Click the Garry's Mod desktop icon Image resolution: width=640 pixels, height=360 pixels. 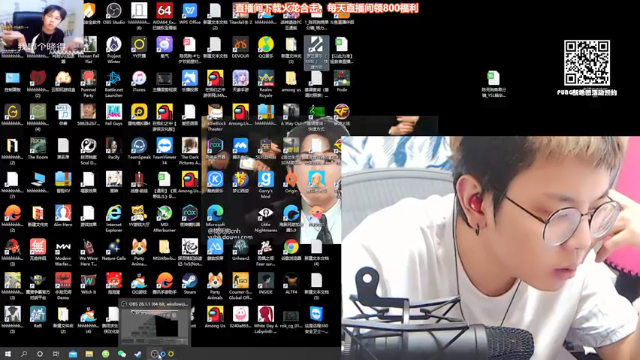click(x=266, y=184)
